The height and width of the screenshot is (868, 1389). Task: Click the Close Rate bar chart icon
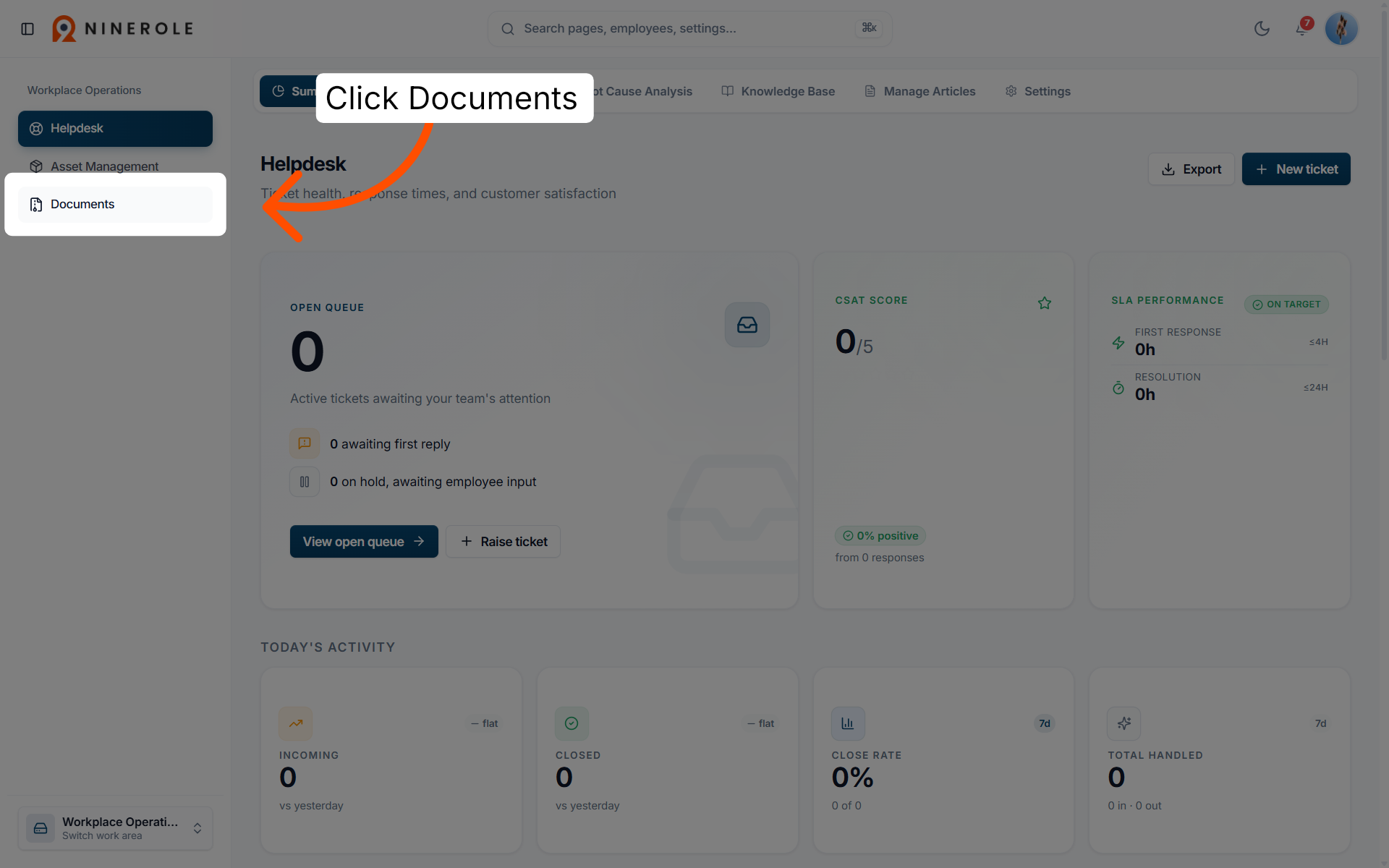pyautogui.click(x=848, y=723)
